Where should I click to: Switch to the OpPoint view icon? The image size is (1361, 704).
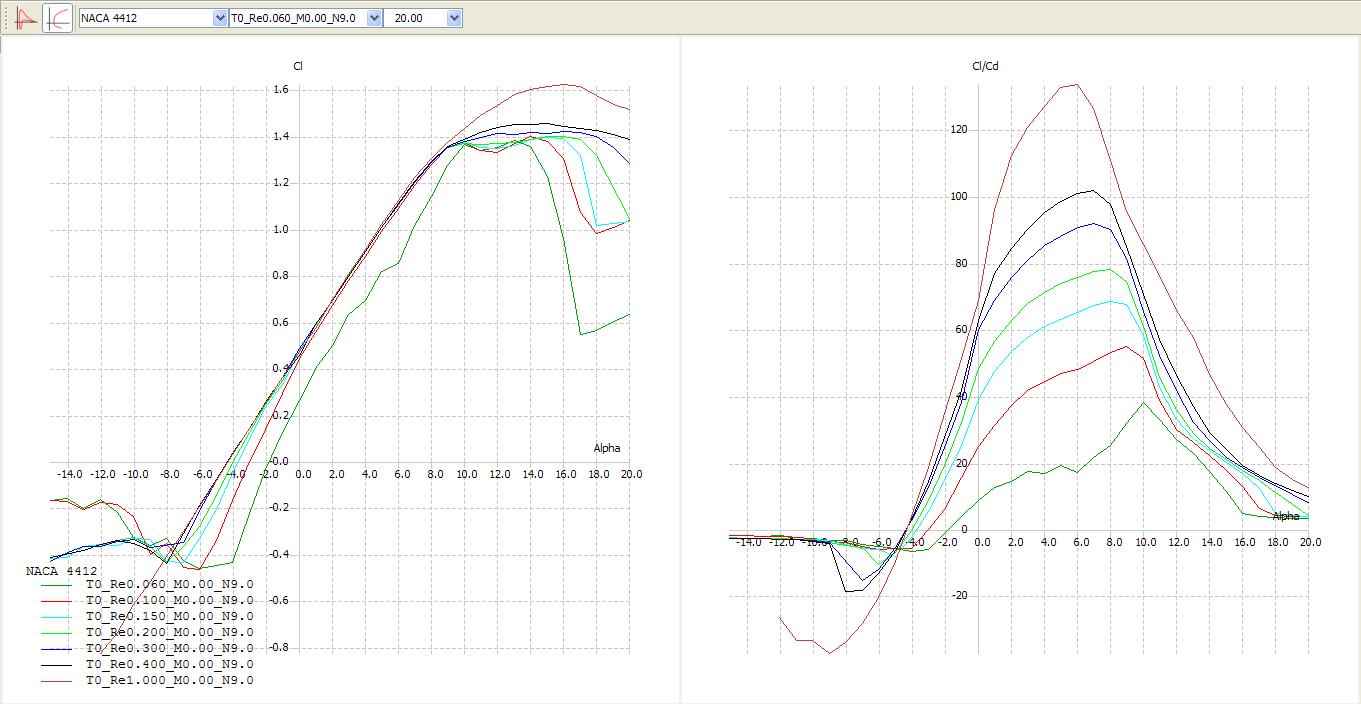click(x=26, y=18)
